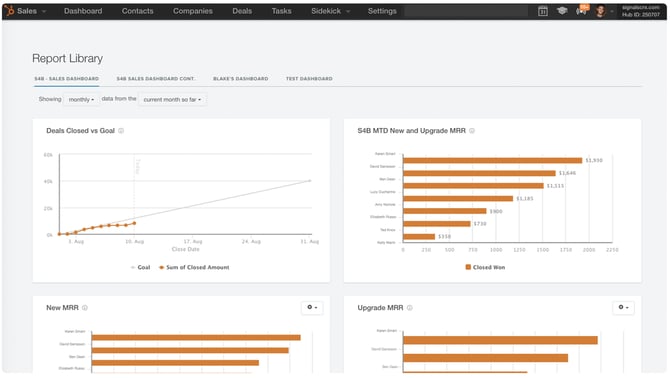Click the $1,185 bar in MRR chart

(x=458, y=199)
